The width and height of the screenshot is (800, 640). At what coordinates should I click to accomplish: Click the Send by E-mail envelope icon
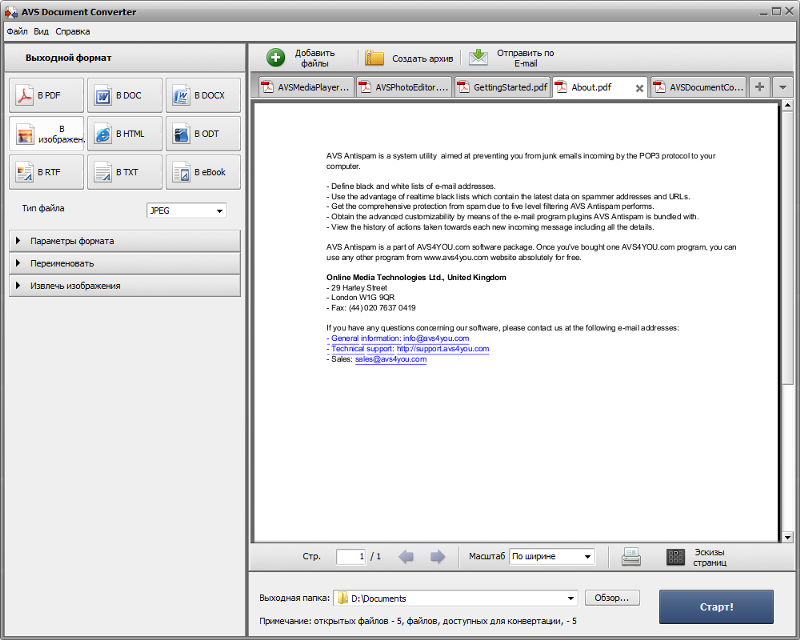tap(478, 57)
